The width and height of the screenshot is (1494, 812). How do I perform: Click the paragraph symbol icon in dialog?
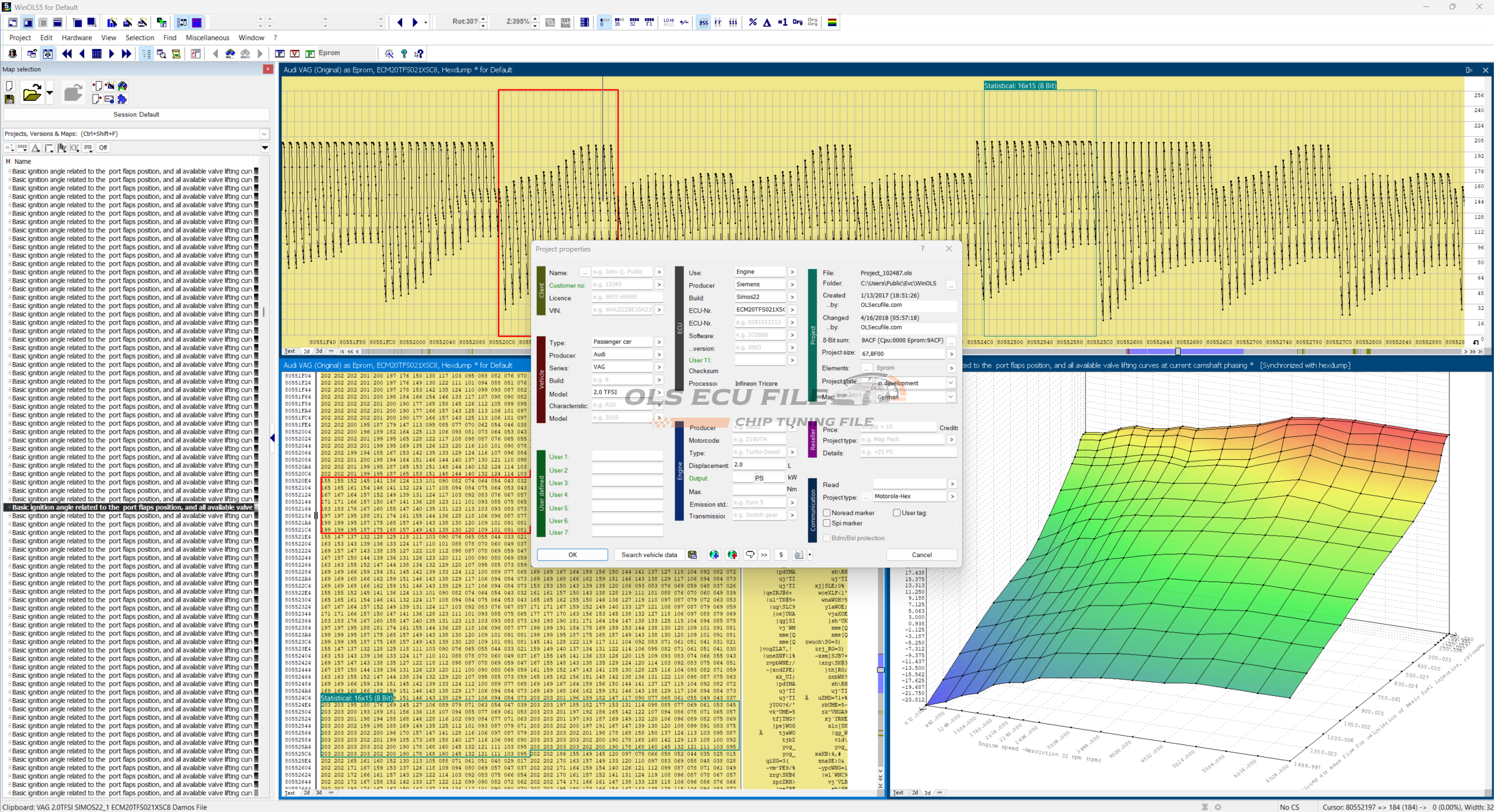[781, 555]
